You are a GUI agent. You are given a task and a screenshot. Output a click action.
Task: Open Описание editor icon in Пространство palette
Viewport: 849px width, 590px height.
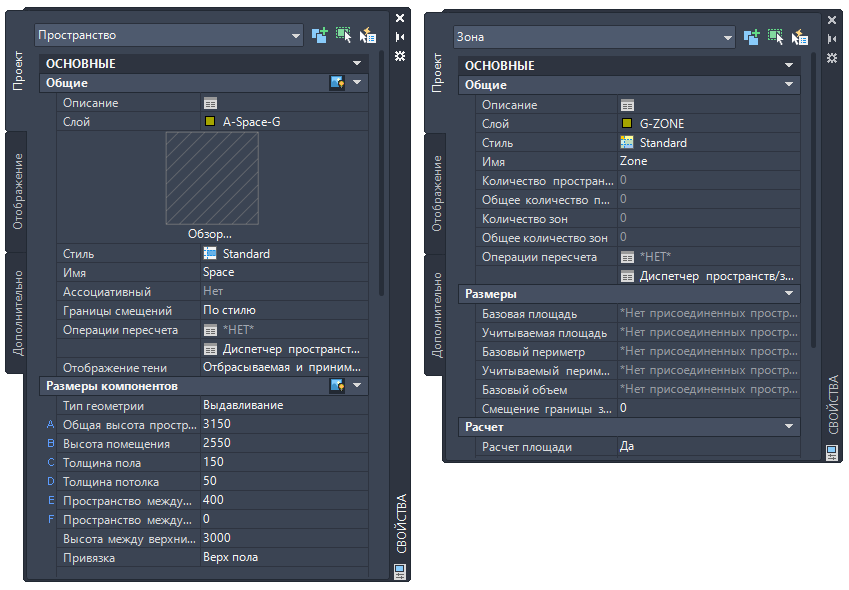click(x=210, y=103)
